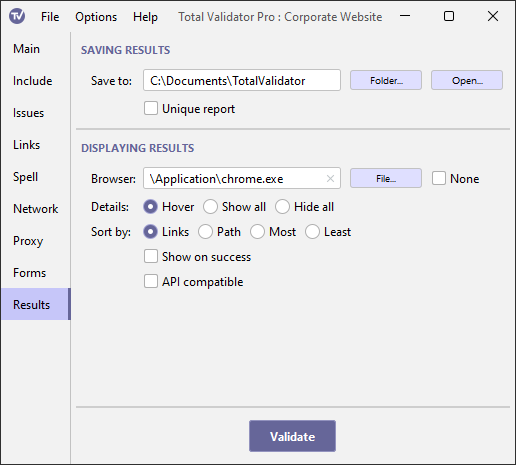Clear the Browser path with the X icon

coord(330,179)
